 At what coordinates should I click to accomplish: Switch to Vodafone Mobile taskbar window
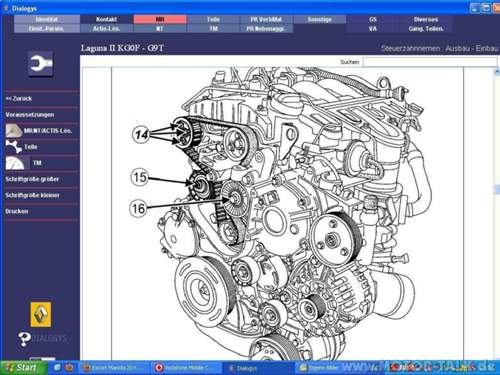(186, 368)
